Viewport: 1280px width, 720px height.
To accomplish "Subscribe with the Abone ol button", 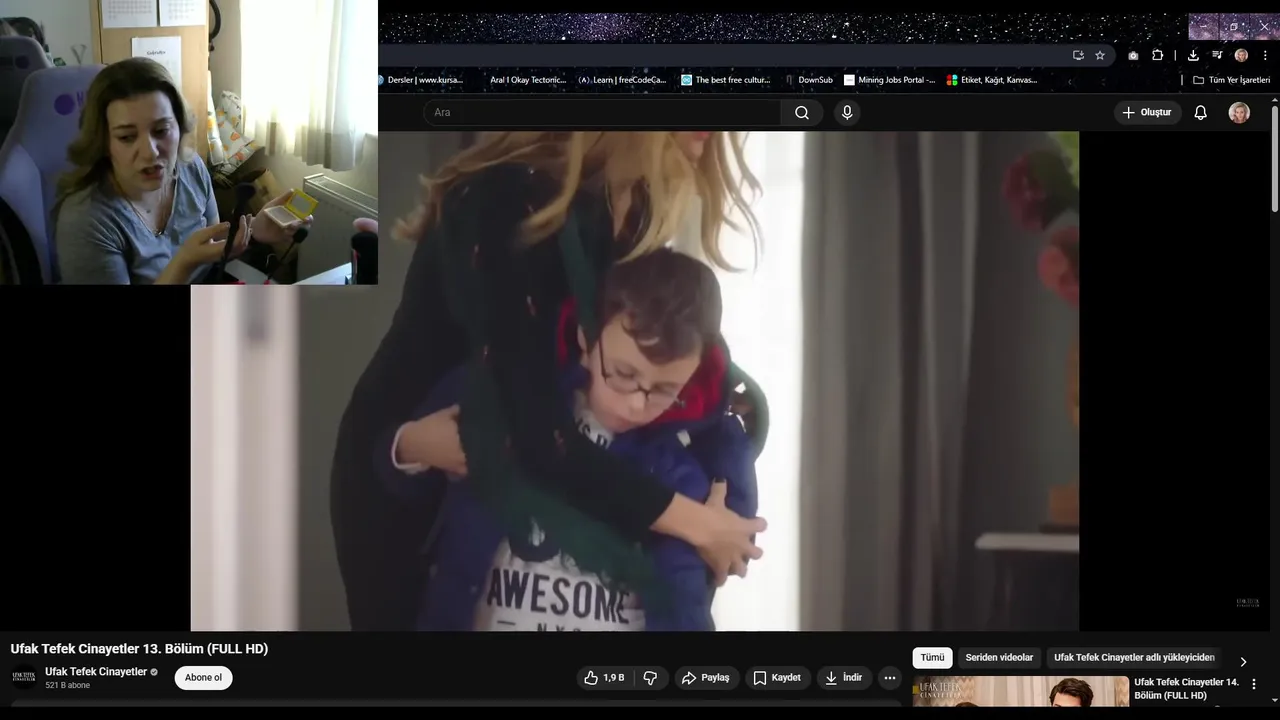I will tap(203, 678).
